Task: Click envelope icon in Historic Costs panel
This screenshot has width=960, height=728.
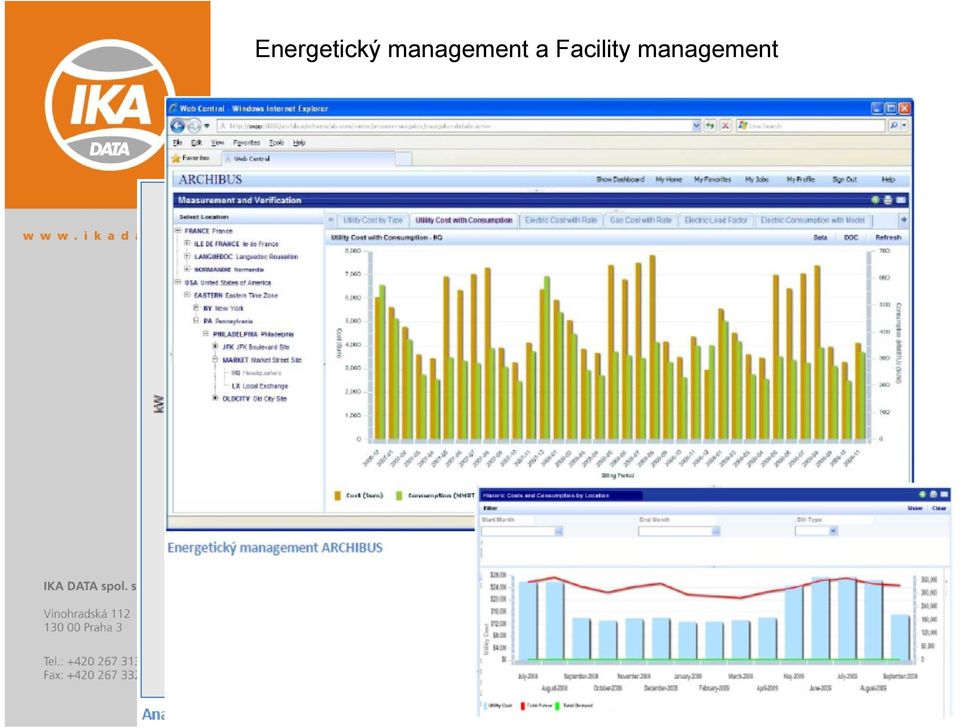Action: (x=944, y=494)
